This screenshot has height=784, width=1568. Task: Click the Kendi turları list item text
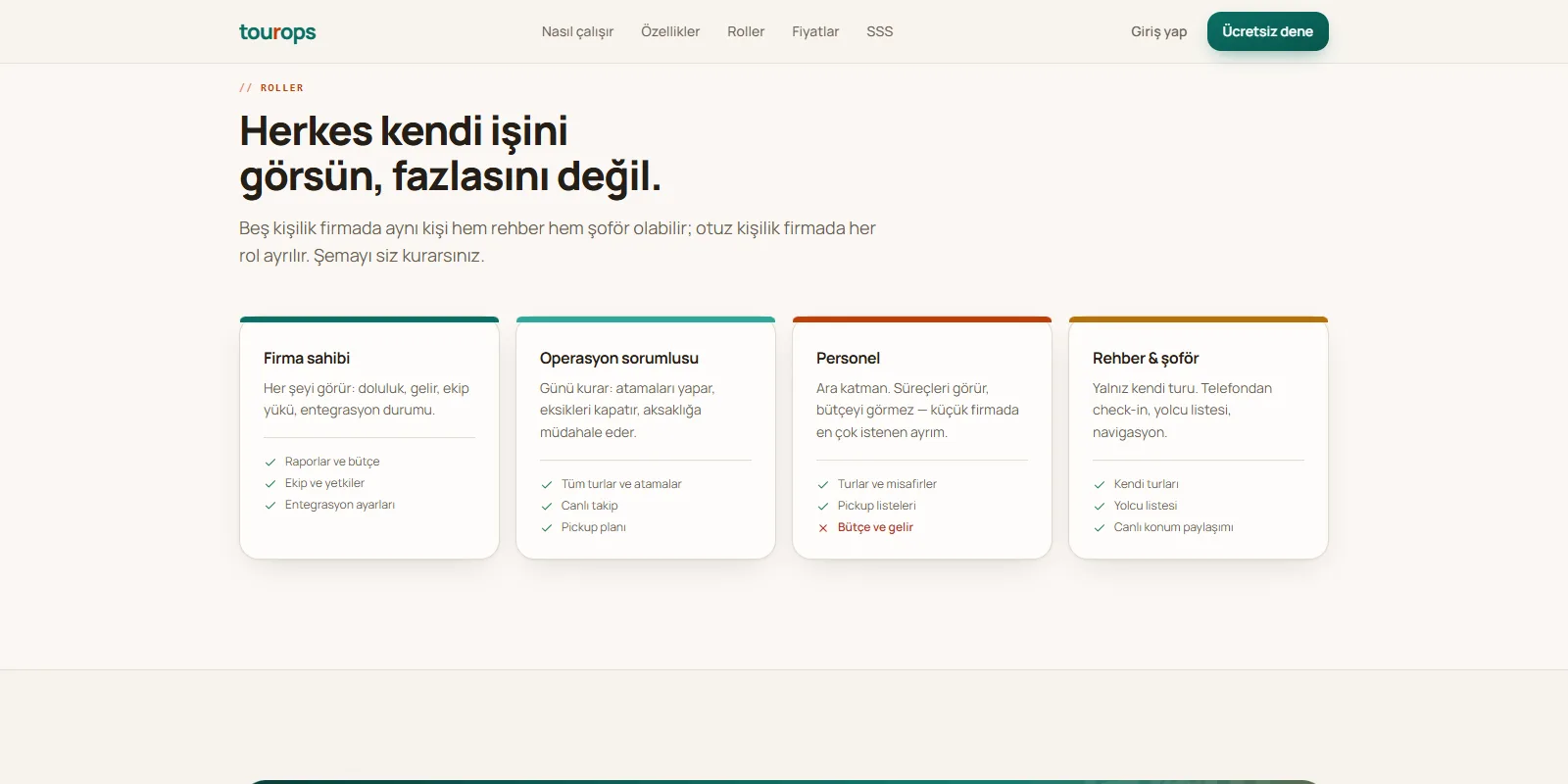click(1147, 484)
